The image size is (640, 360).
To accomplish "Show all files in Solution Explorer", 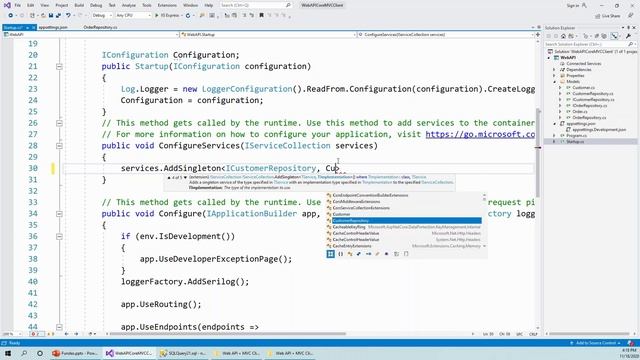I will pyautogui.click(x=604, y=36).
